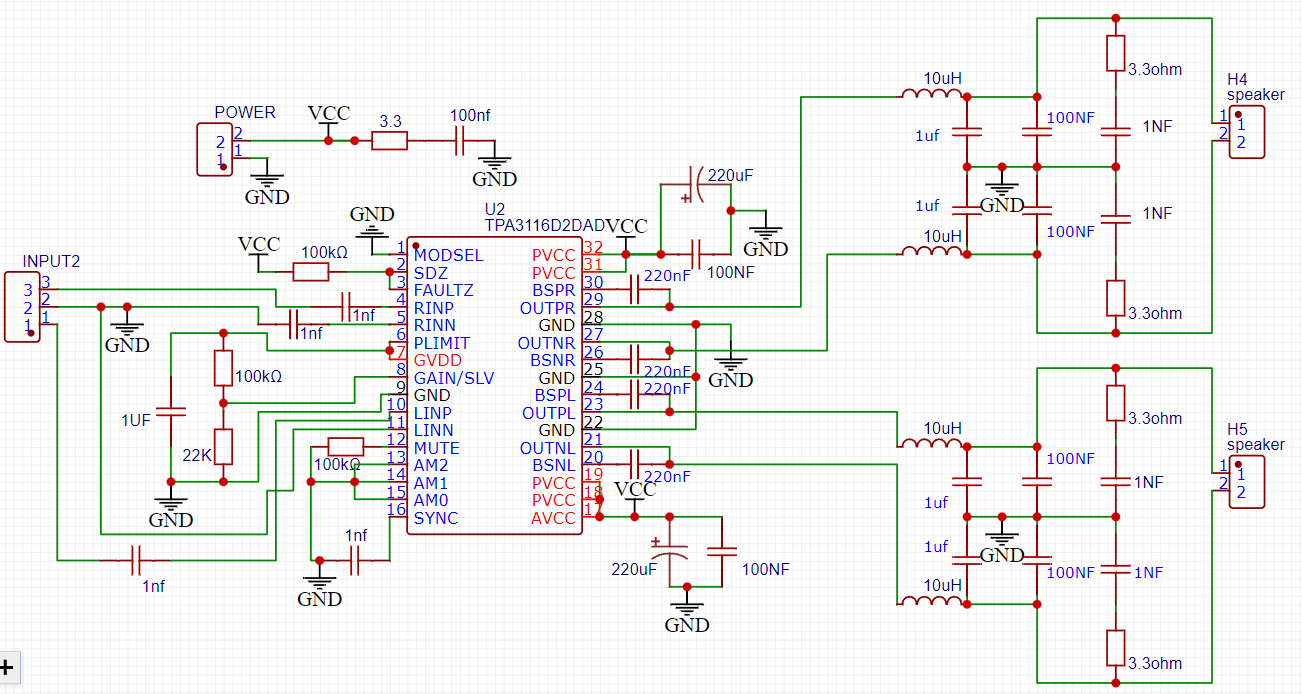Select the FAULTZ pin label on U2
The image size is (1302, 694).
pos(444,290)
